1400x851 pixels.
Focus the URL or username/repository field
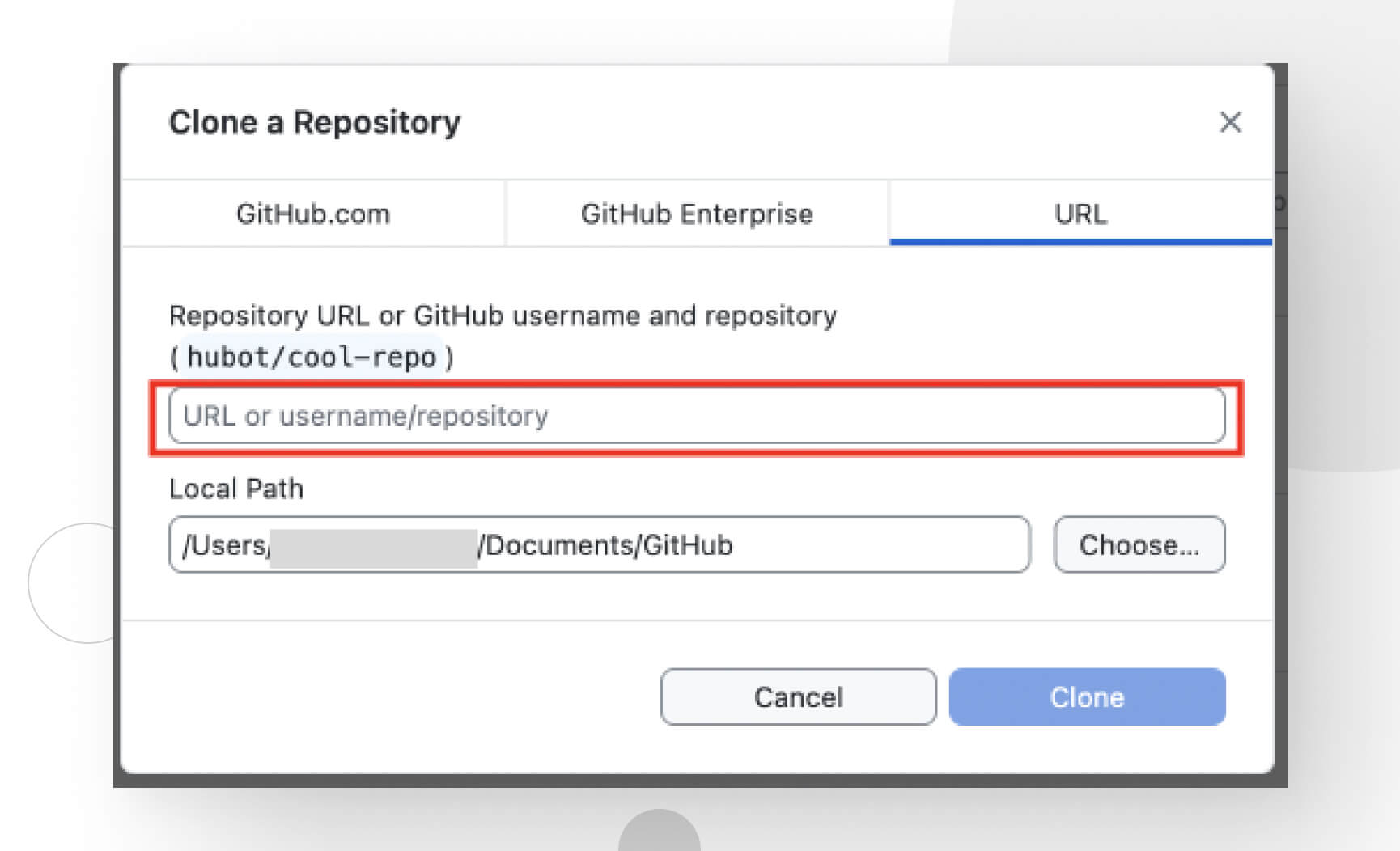pyautogui.click(x=697, y=416)
